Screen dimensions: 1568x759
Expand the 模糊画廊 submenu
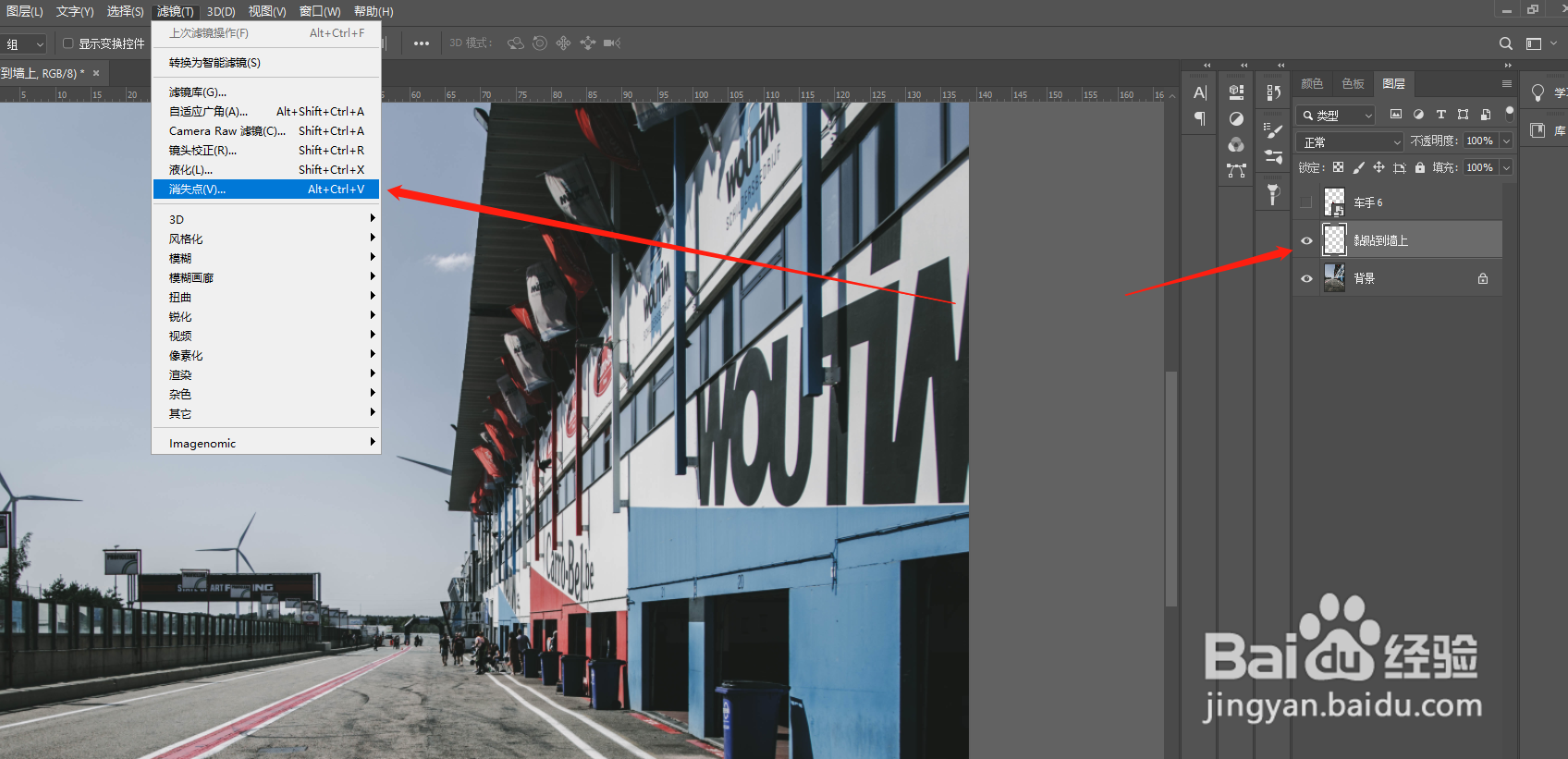266,277
